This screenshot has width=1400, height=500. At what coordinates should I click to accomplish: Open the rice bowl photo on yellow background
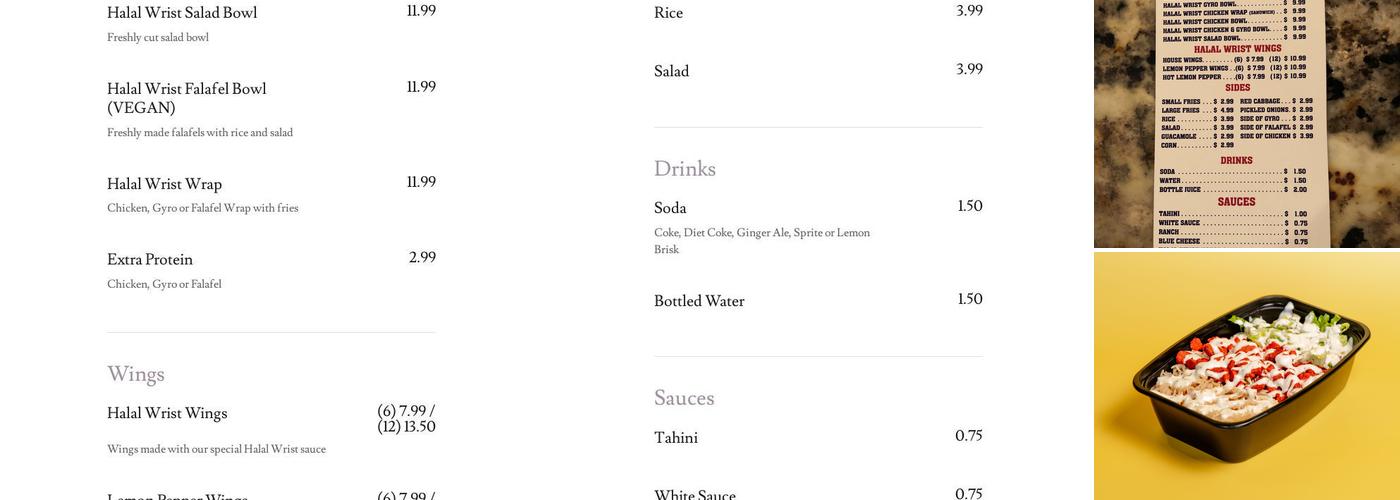pos(1246,376)
